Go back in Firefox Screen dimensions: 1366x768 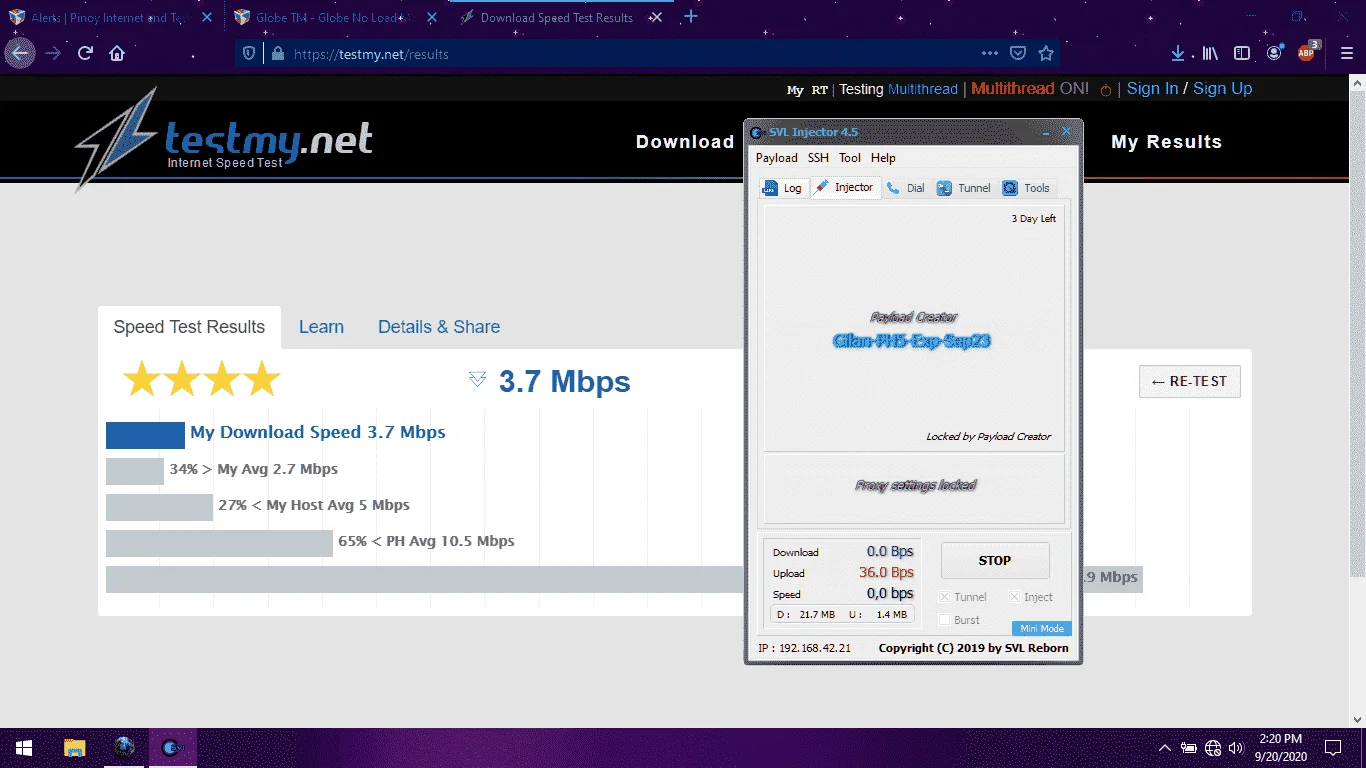20,54
